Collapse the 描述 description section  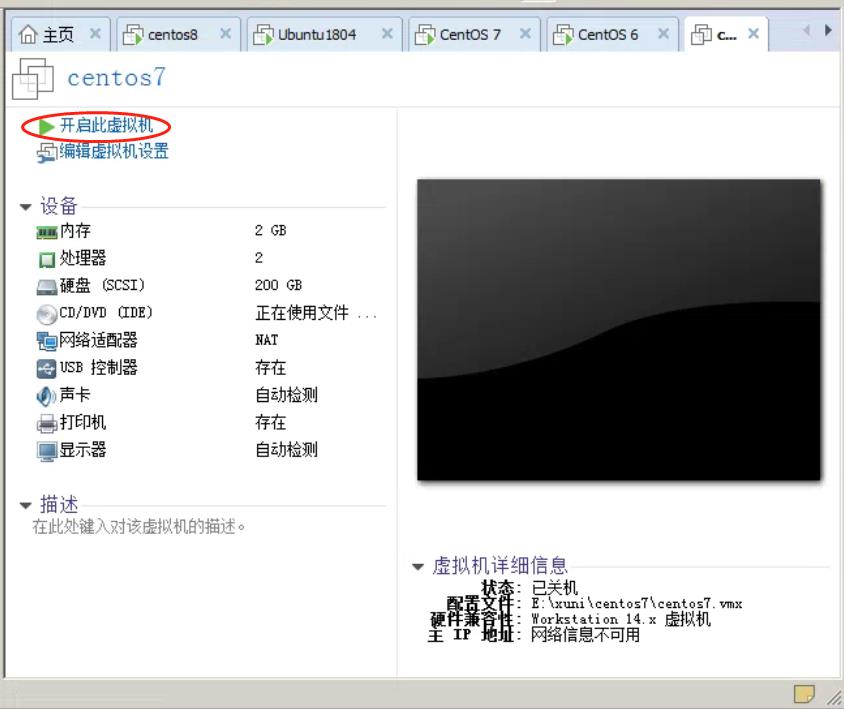[25, 506]
